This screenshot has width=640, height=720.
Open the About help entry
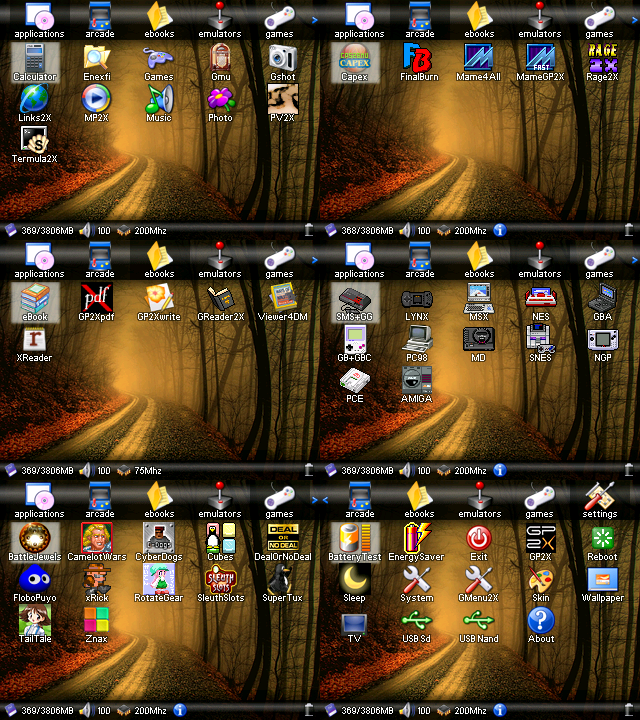(541, 624)
